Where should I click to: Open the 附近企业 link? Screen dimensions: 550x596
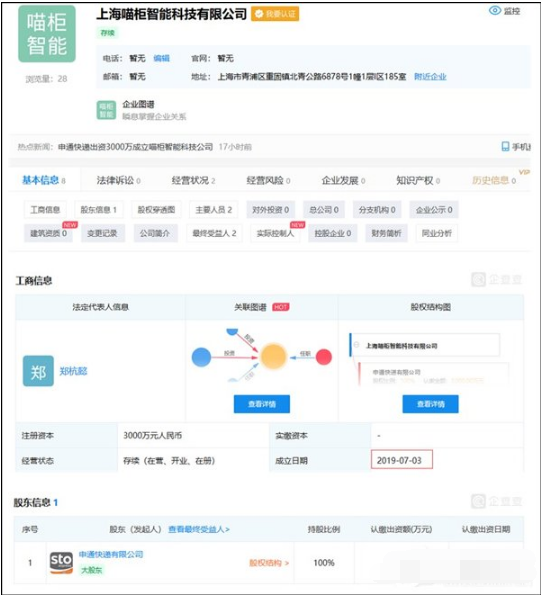point(430,77)
